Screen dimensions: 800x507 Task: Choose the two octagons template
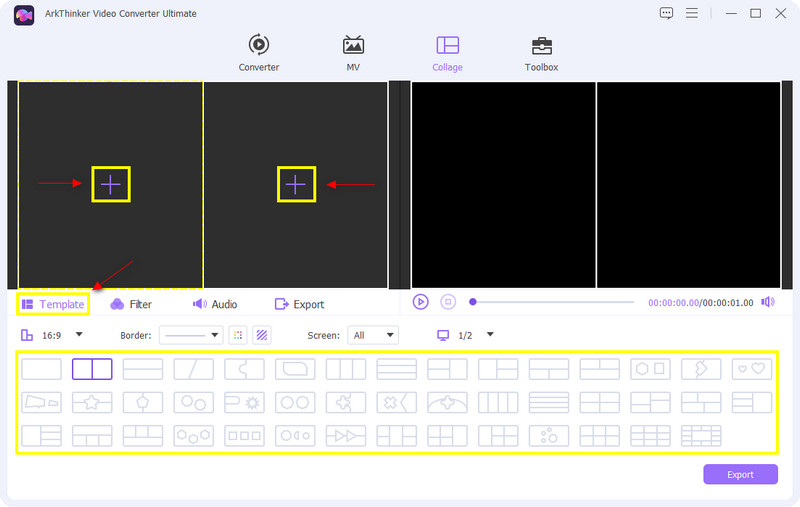[x=295, y=402]
